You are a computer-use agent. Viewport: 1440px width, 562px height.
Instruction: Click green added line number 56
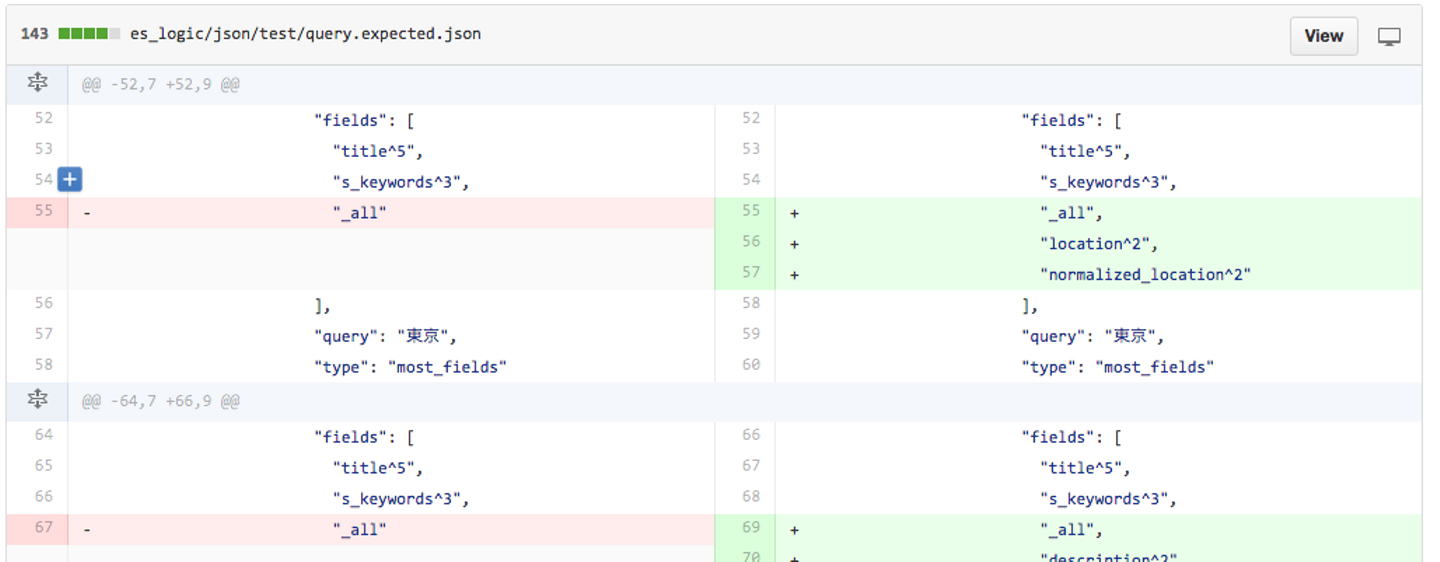click(750, 242)
